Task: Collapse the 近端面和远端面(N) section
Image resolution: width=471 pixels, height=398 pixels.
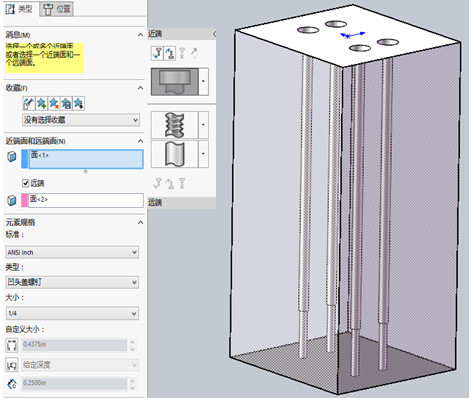Action: (140, 141)
